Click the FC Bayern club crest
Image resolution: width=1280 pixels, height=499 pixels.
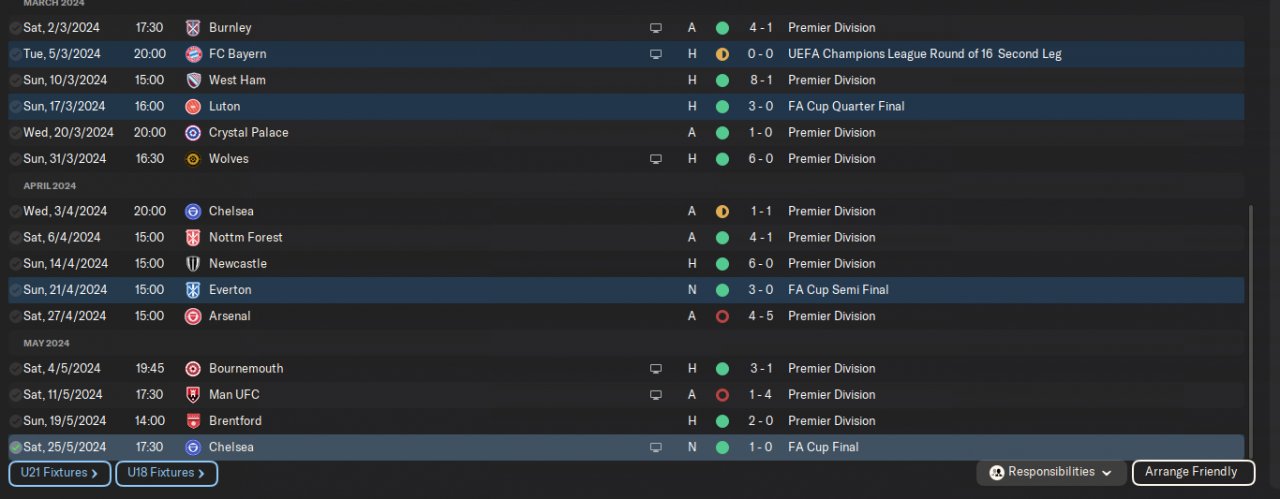tap(193, 54)
